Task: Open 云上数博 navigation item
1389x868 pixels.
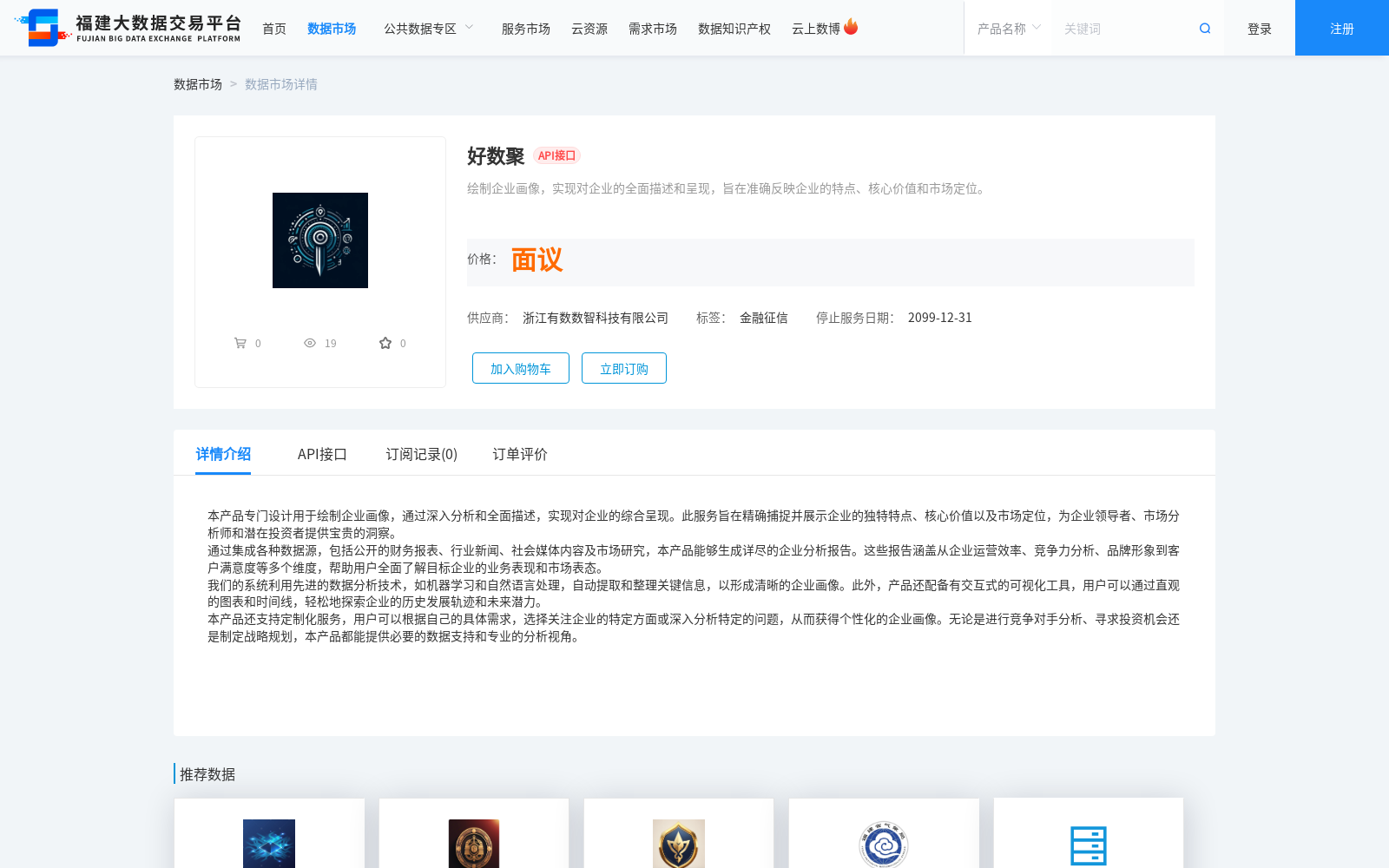Action: coord(816,29)
